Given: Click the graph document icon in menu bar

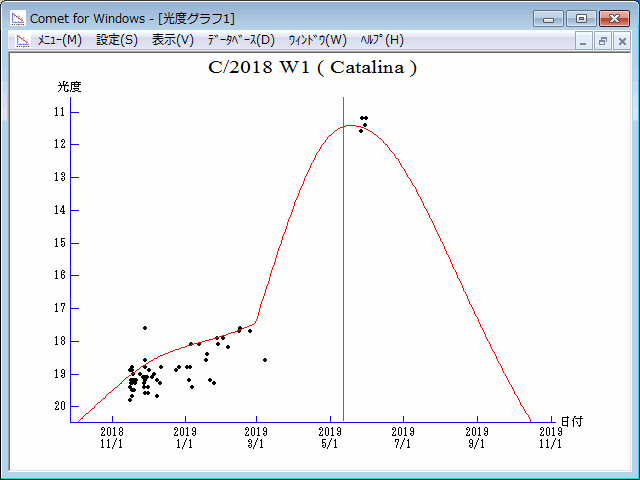Looking at the screenshot, I should tap(20, 40).
